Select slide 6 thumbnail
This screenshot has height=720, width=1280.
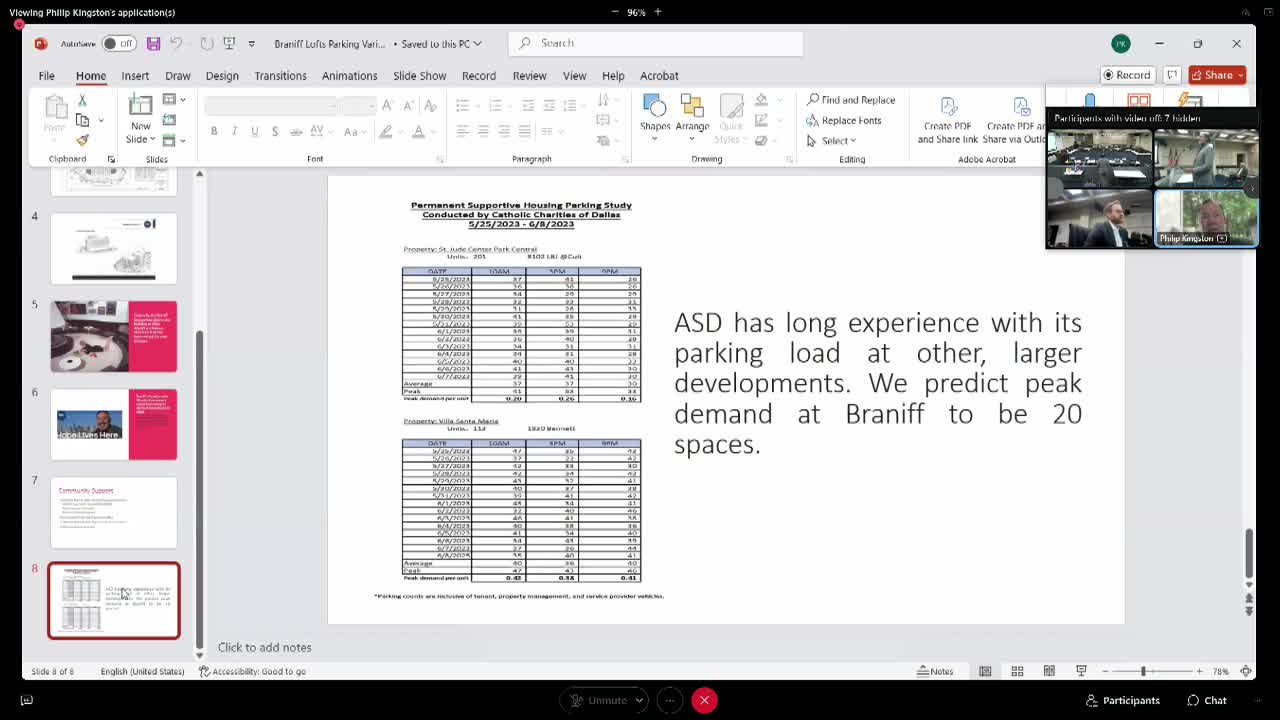click(114, 424)
